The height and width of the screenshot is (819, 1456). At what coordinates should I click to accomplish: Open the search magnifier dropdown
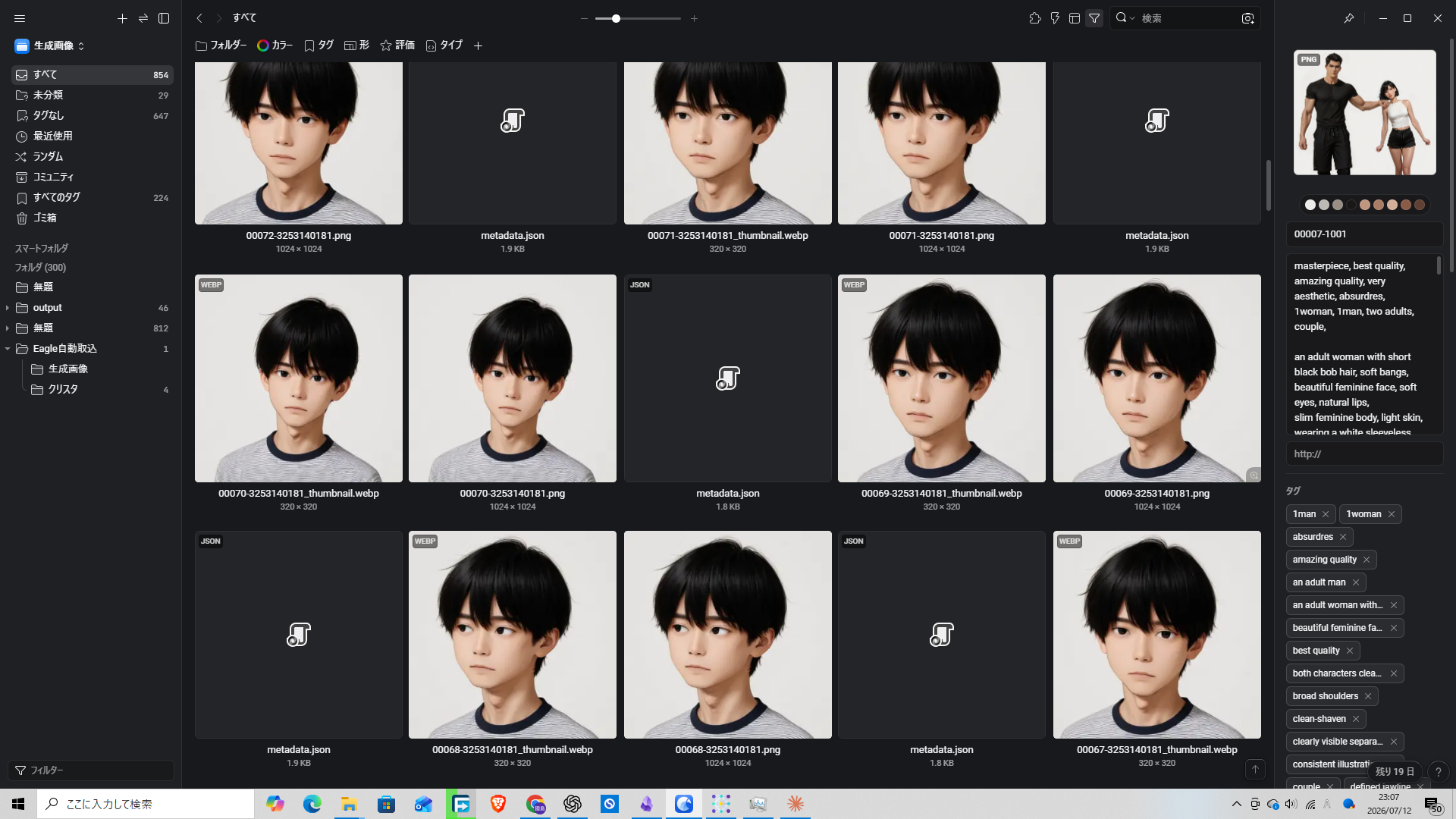[x=1125, y=18]
